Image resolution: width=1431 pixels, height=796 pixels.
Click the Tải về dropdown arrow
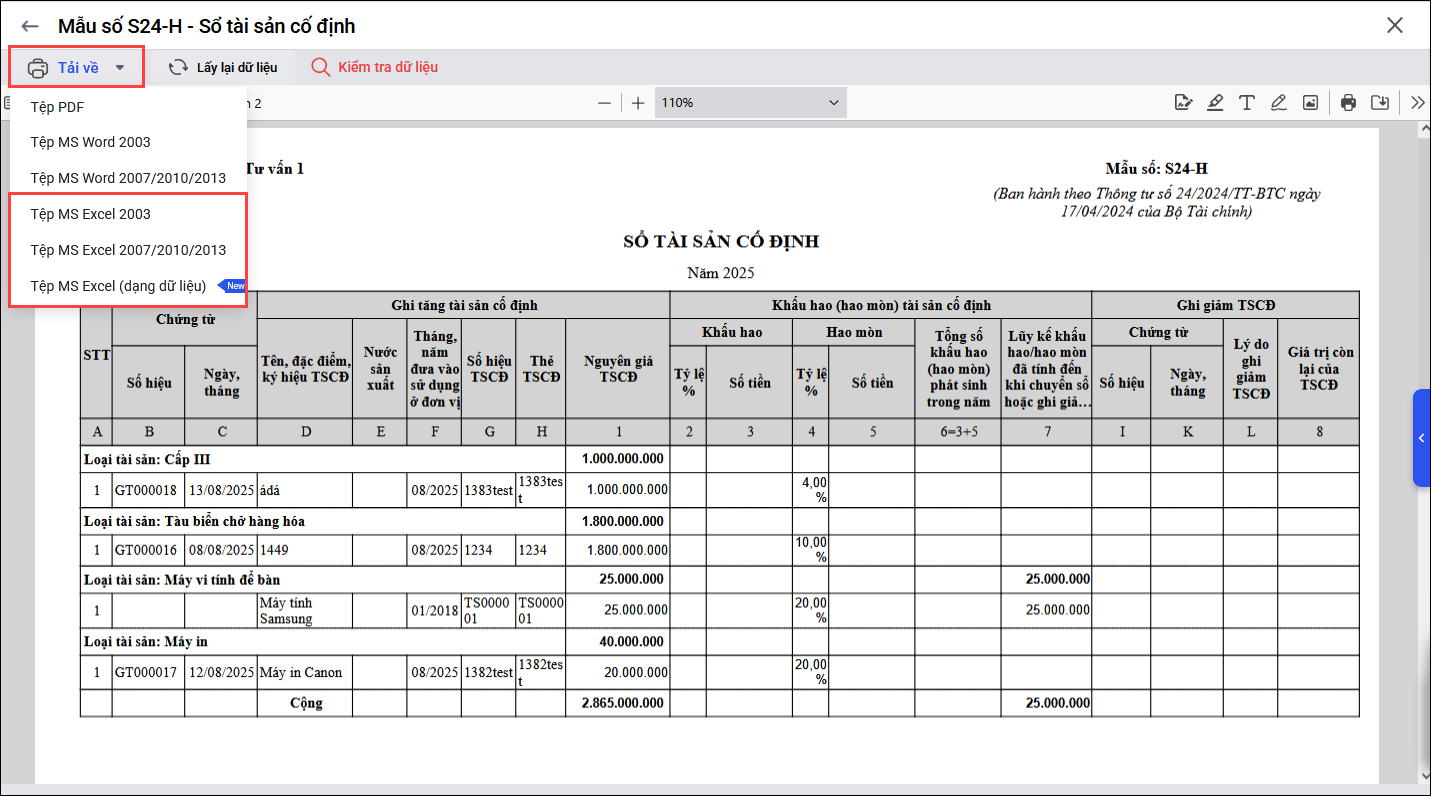coord(120,68)
